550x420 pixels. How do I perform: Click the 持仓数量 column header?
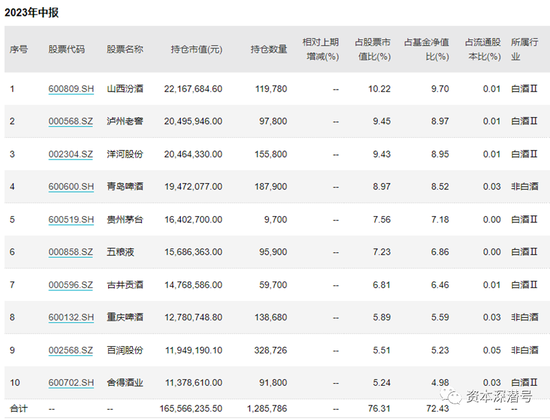(269, 49)
